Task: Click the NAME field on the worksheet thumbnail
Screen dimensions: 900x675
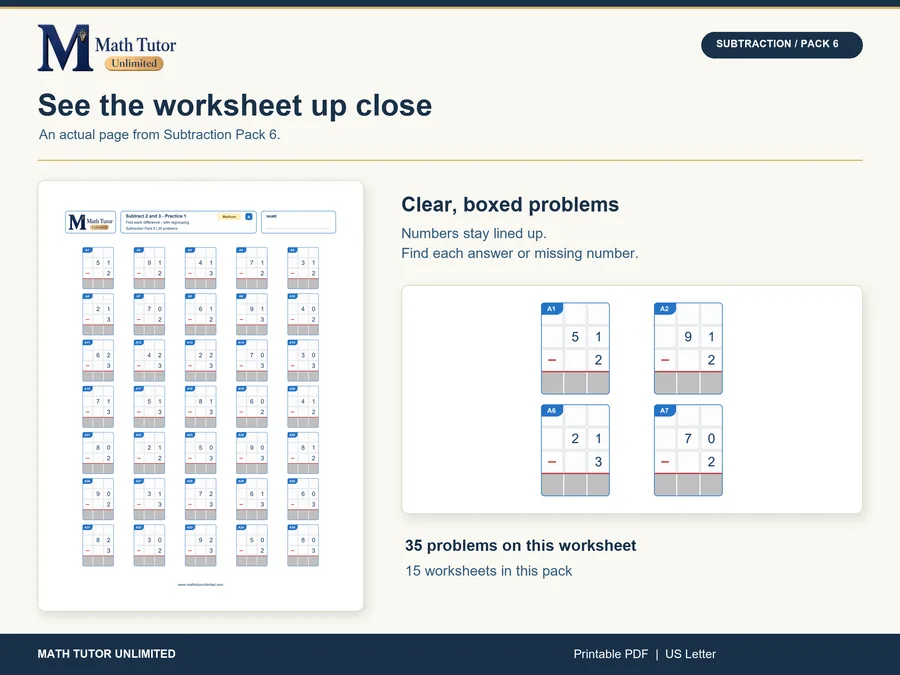Action: (x=298, y=222)
